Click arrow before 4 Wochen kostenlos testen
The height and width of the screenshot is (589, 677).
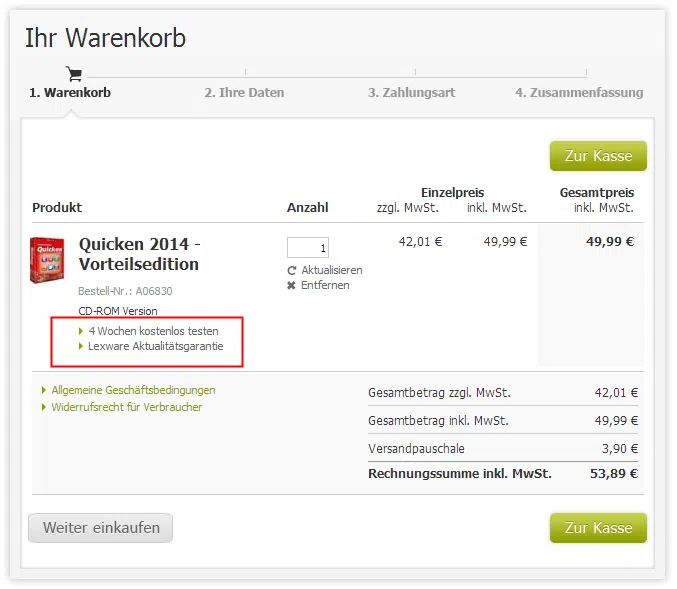[x=81, y=331]
